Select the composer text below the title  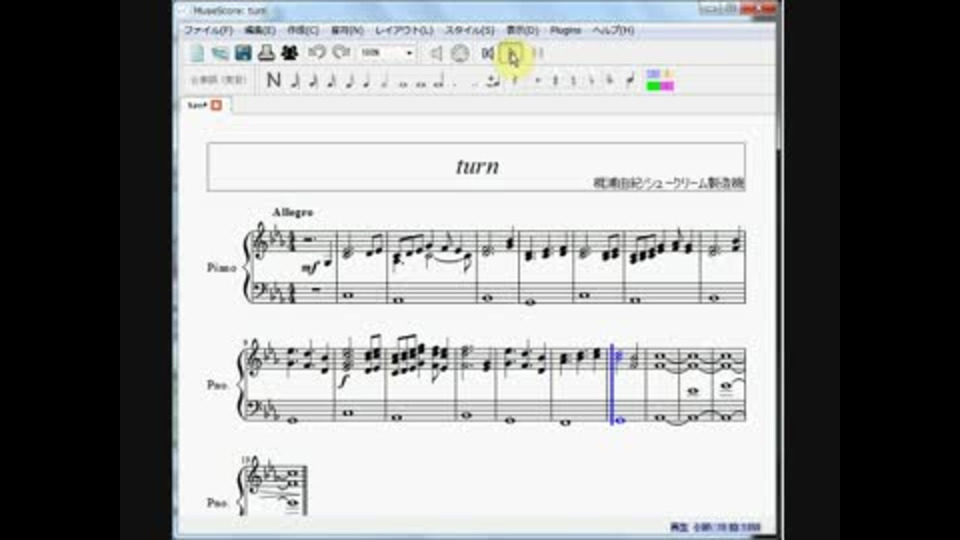[x=669, y=183]
